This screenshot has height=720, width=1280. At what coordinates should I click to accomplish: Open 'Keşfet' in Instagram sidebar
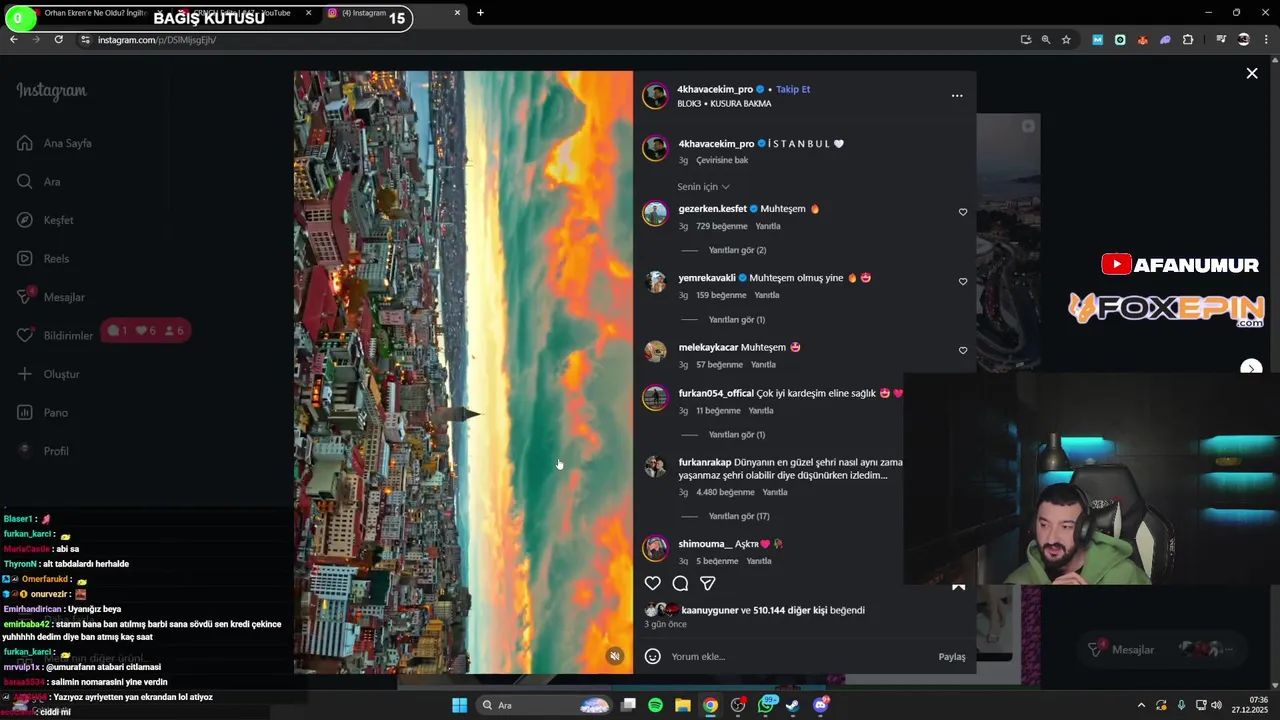46,220
